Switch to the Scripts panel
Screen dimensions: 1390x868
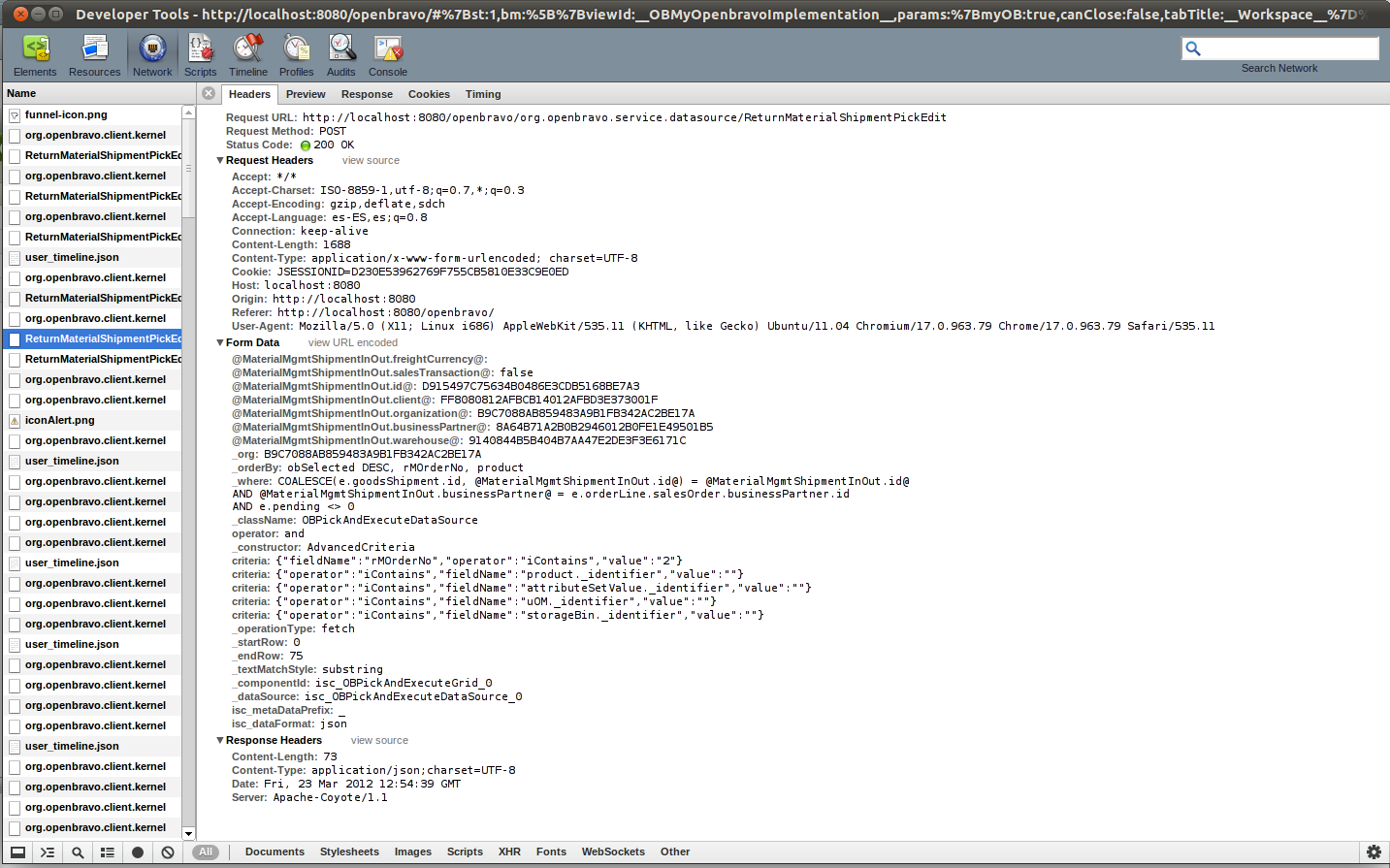point(201,55)
